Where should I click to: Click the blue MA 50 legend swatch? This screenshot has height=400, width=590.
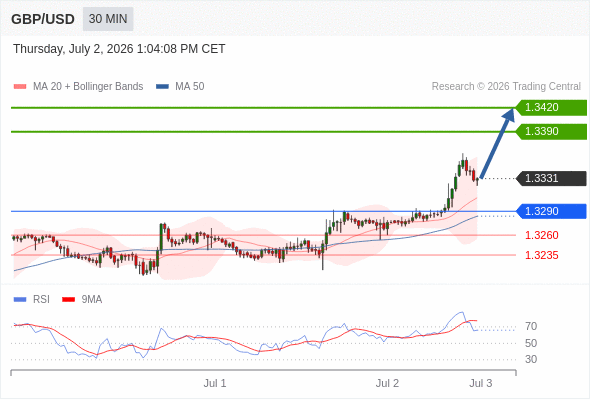click(162, 87)
